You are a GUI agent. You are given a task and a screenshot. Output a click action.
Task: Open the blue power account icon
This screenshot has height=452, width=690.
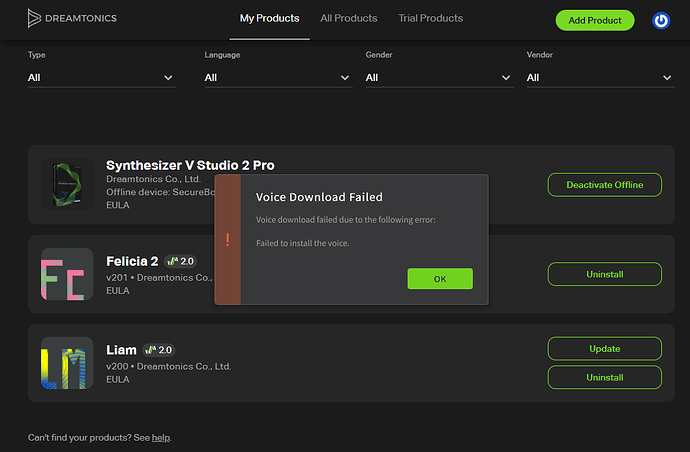pyautogui.click(x=661, y=20)
